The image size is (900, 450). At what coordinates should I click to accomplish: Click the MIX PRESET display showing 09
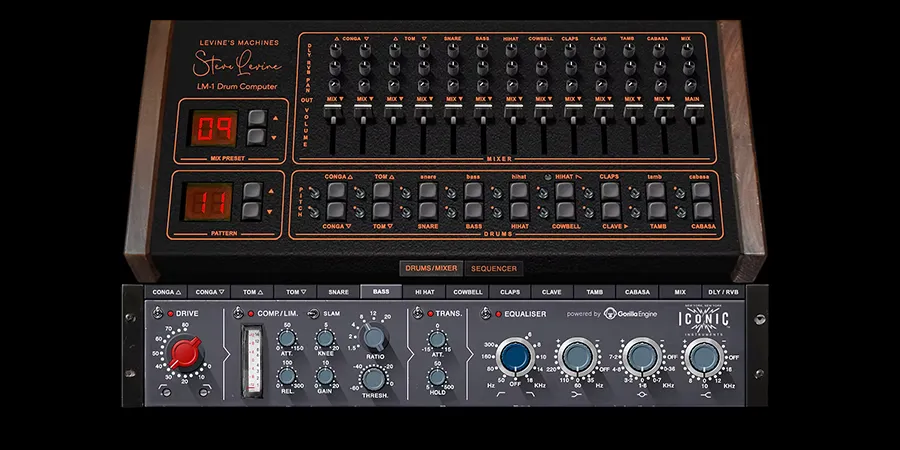click(x=214, y=127)
